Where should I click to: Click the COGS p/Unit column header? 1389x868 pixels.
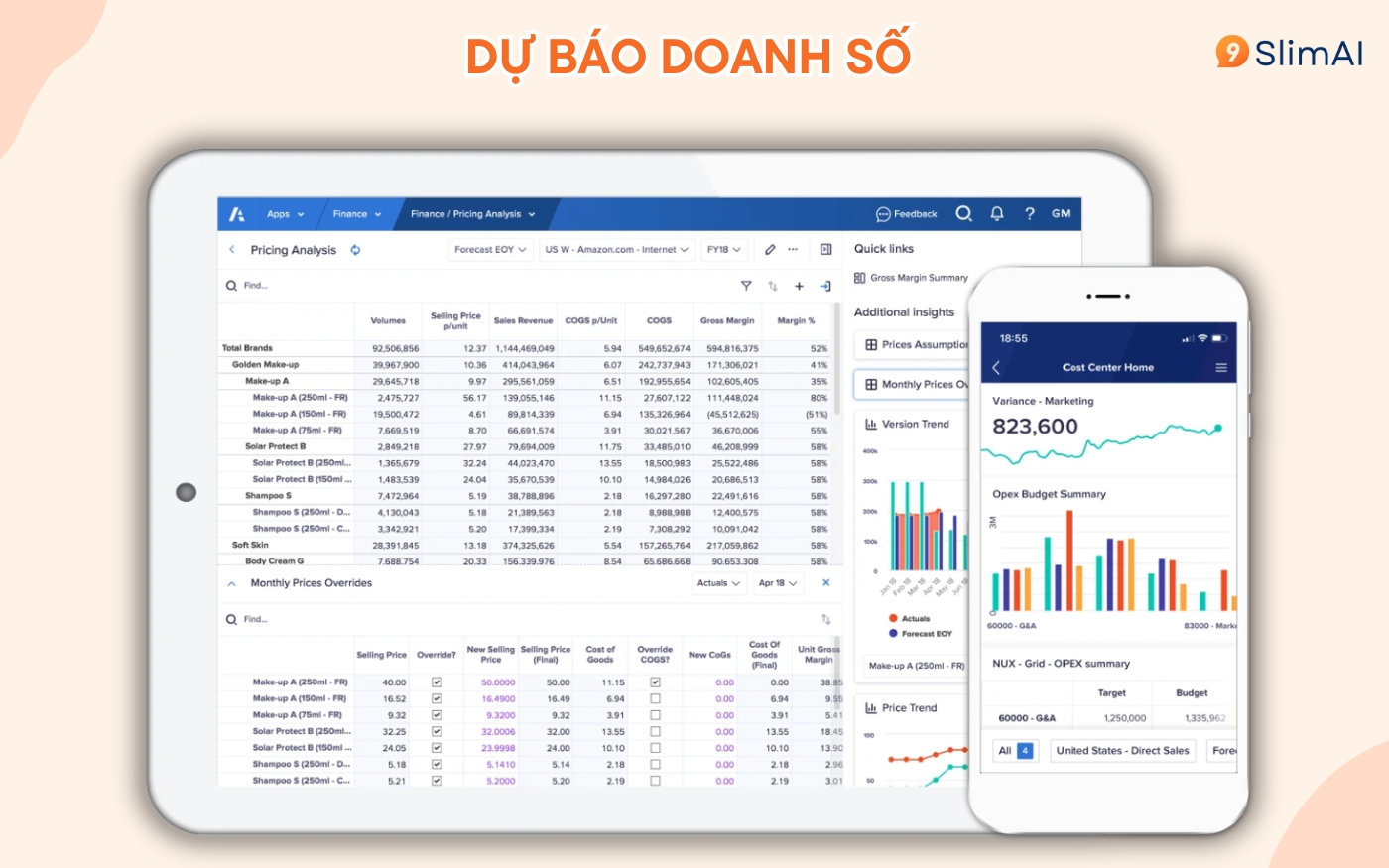[x=591, y=321]
